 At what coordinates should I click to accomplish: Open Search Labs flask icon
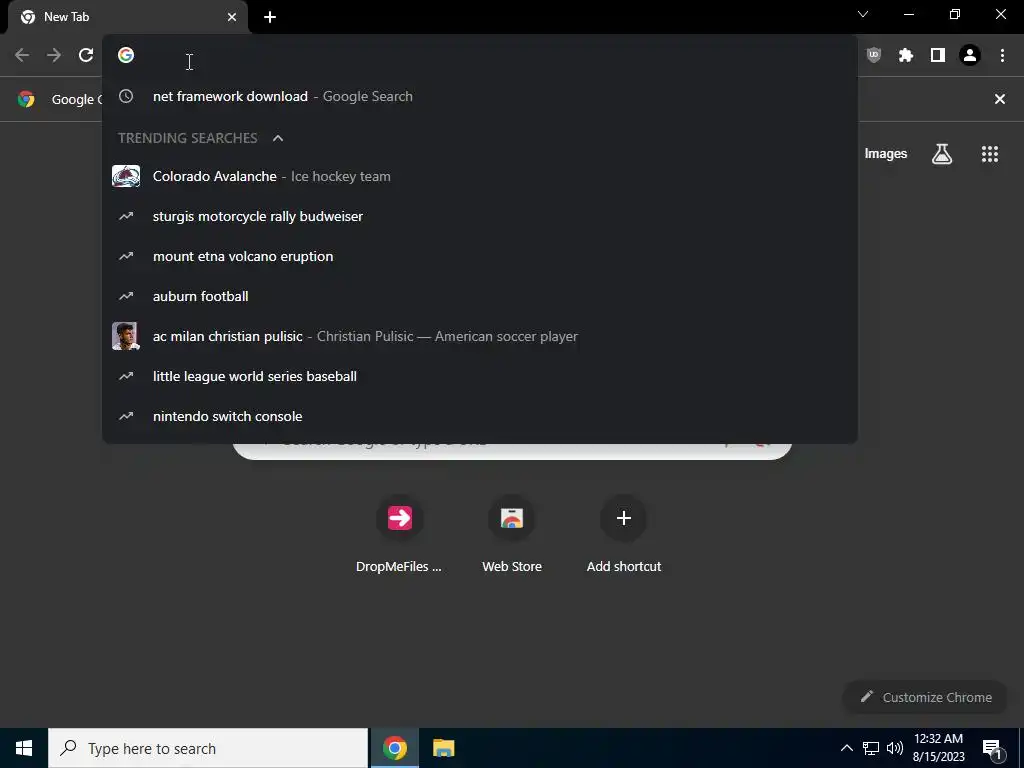point(942,154)
